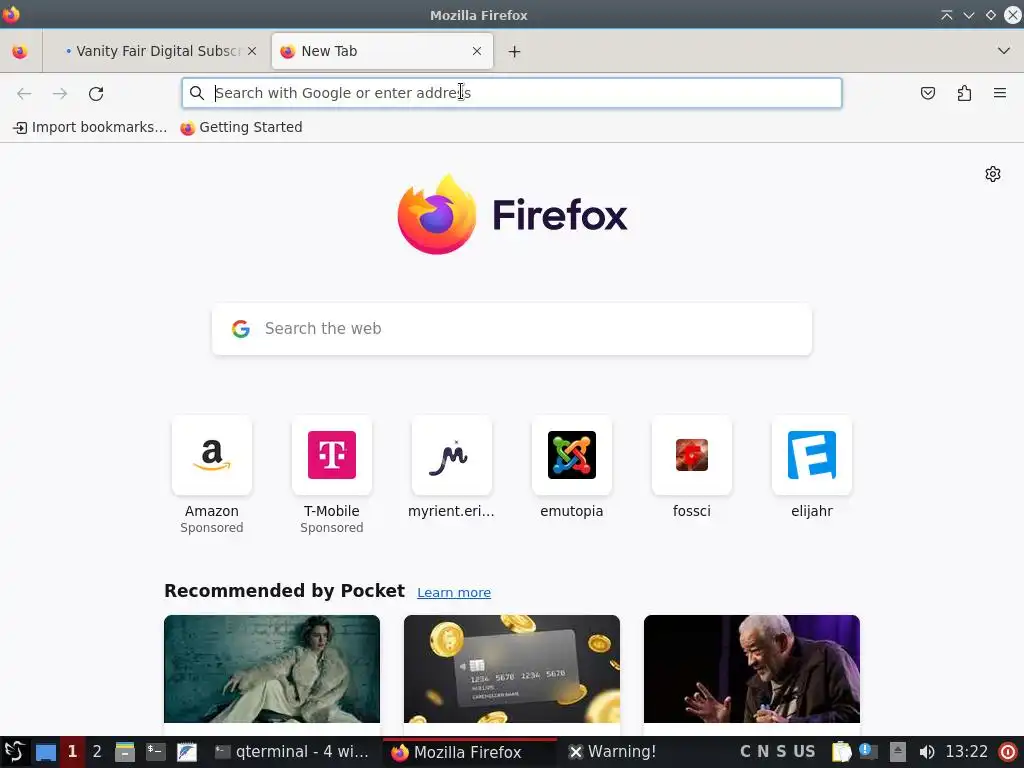Click the Firefox icon in title bar
Screen dimensions: 1024x768
click(11, 14)
